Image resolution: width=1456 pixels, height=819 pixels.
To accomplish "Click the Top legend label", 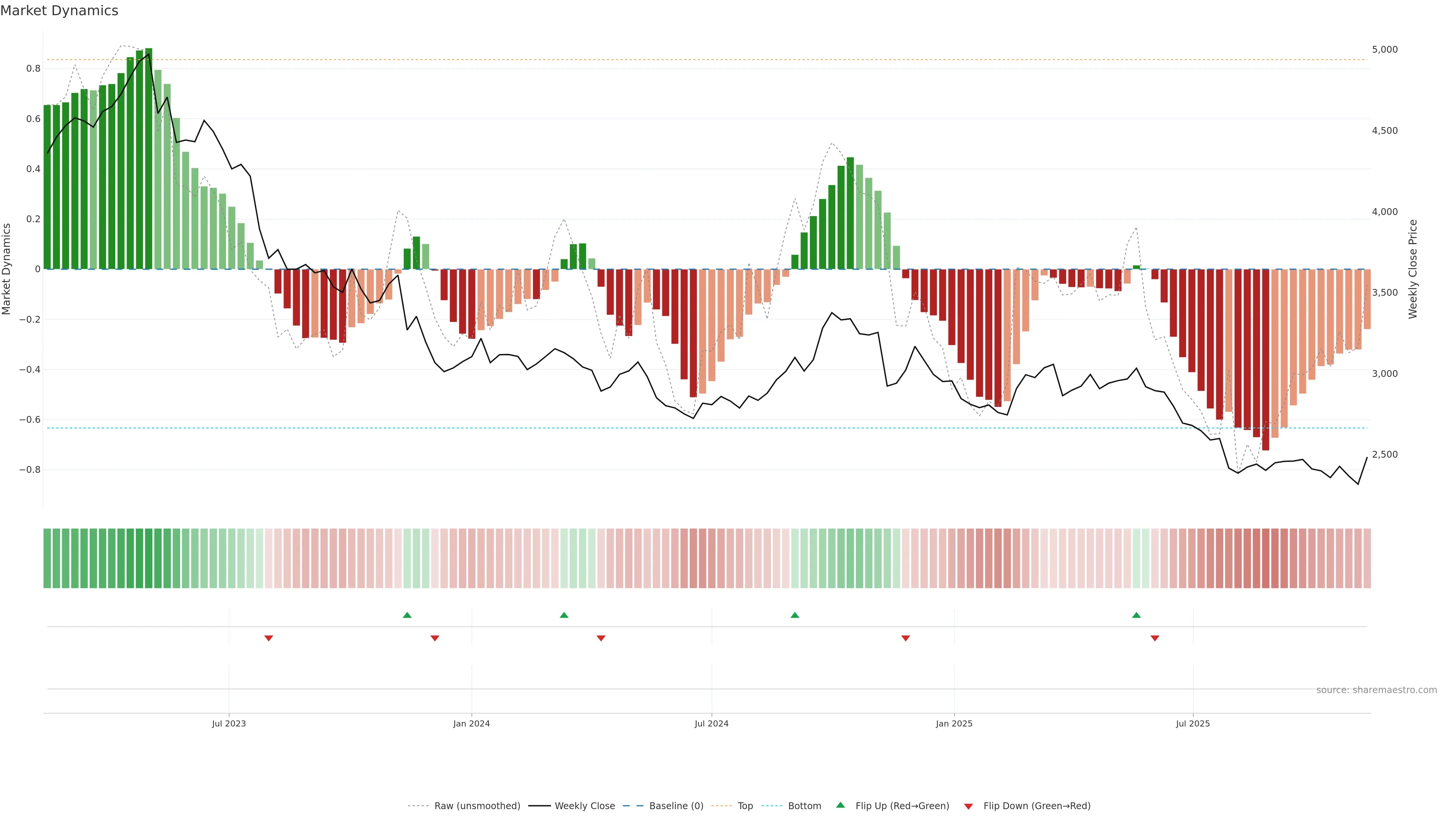I will tap(745, 806).
